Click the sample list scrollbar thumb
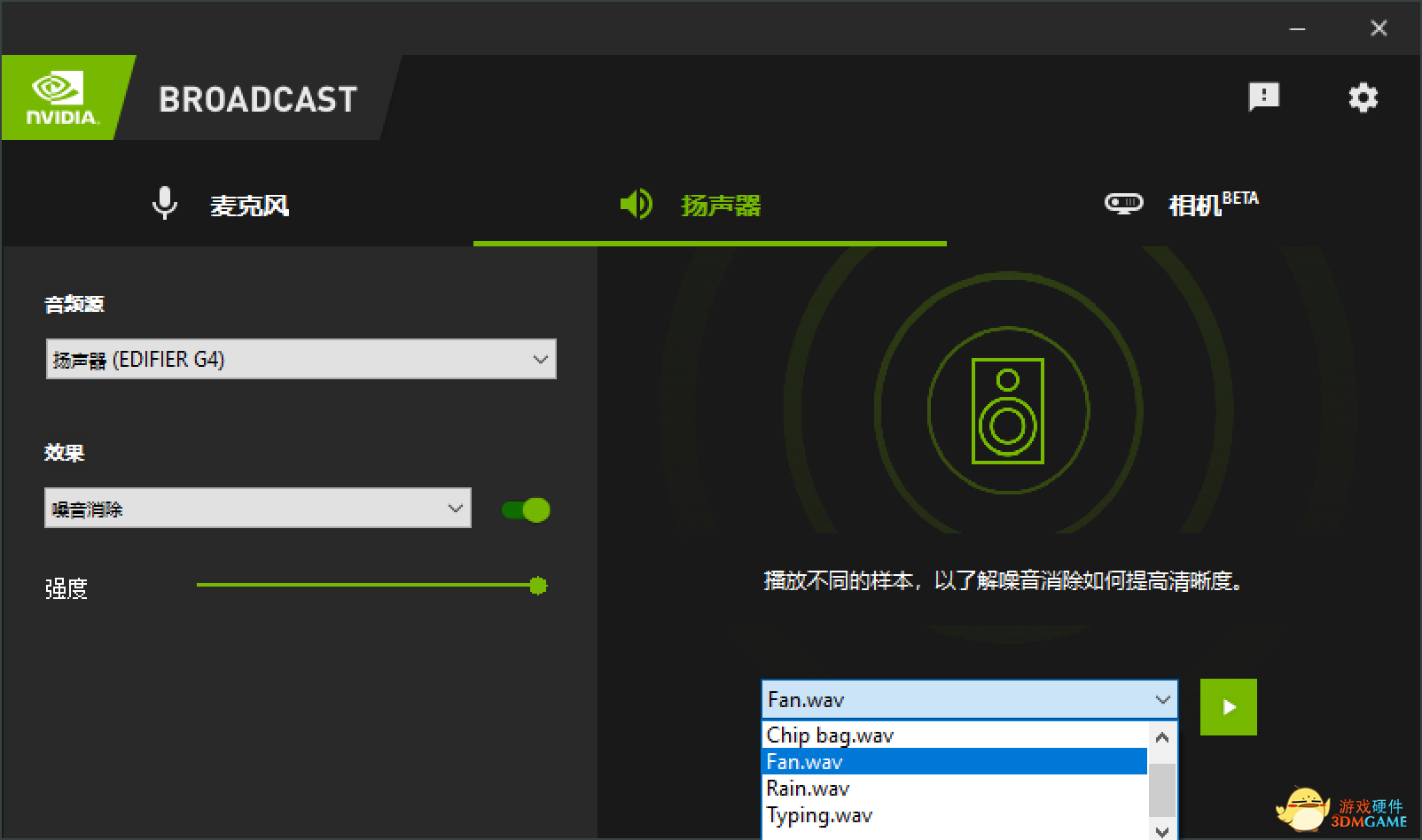The height and width of the screenshot is (840, 1422). point(1162,789)
